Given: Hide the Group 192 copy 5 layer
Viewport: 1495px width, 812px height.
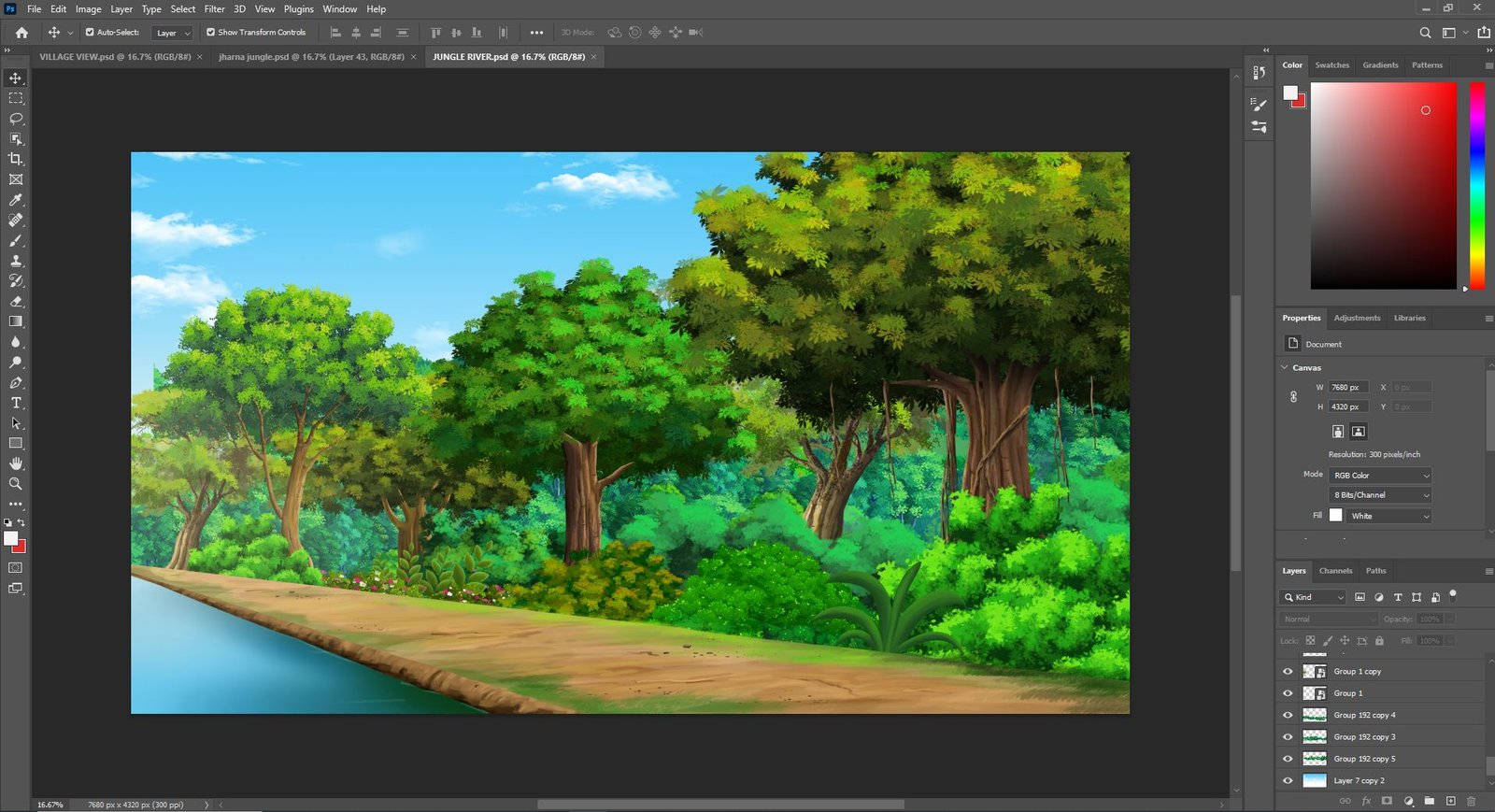Looking at the screenshot, I should click(1288, 759).
